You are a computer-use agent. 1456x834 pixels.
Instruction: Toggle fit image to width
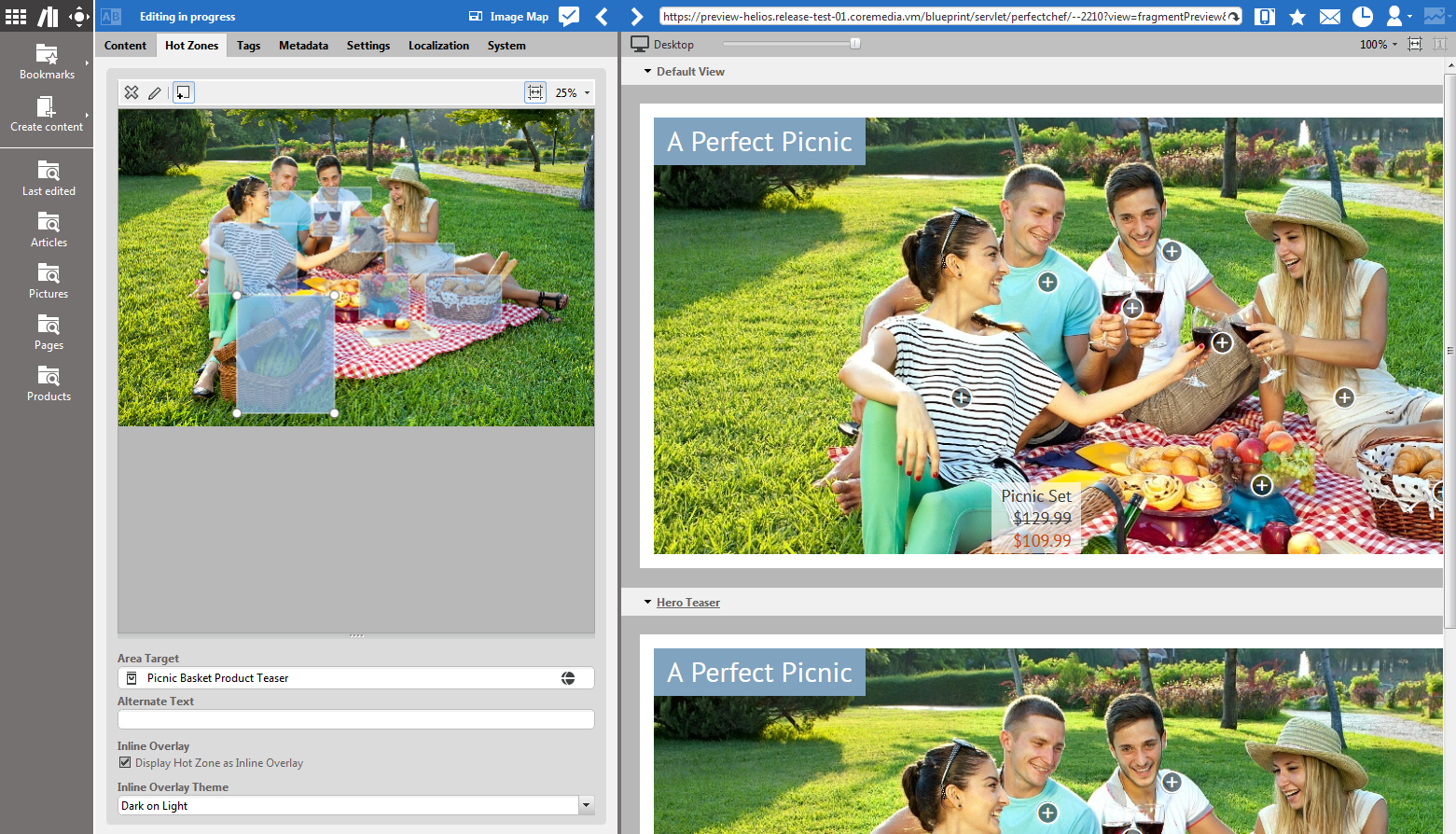535,92
